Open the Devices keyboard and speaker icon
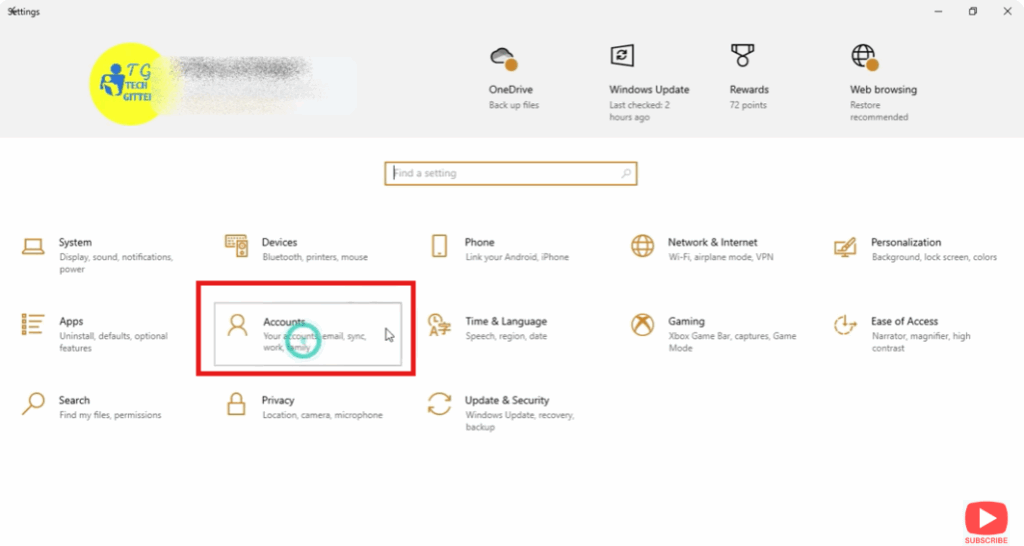1024x546 pixels. [236, 246]
